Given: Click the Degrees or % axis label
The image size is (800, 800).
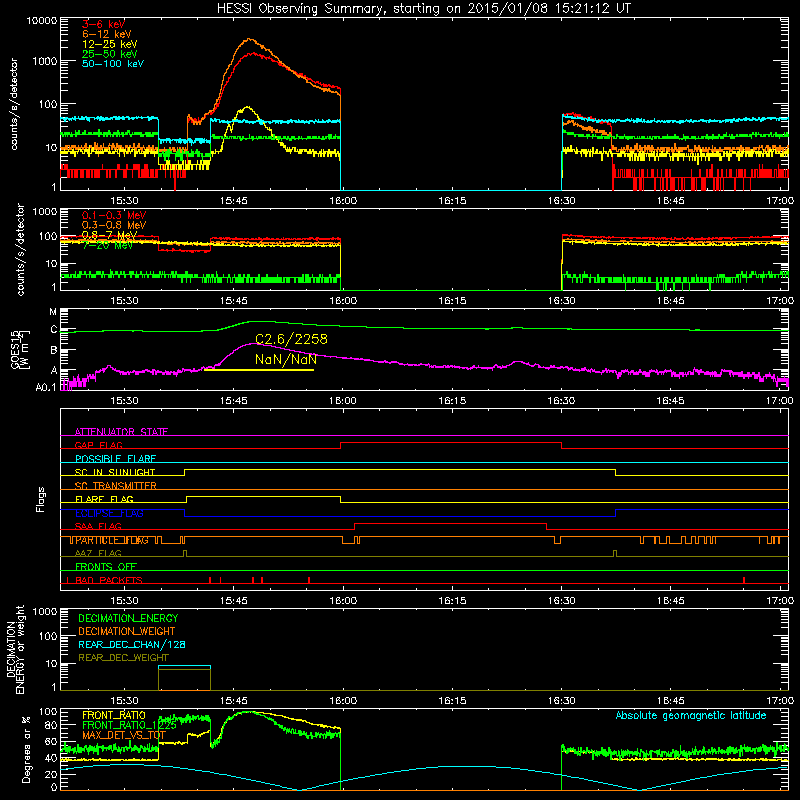Looking at the screenshot, I should pos(26,749).
